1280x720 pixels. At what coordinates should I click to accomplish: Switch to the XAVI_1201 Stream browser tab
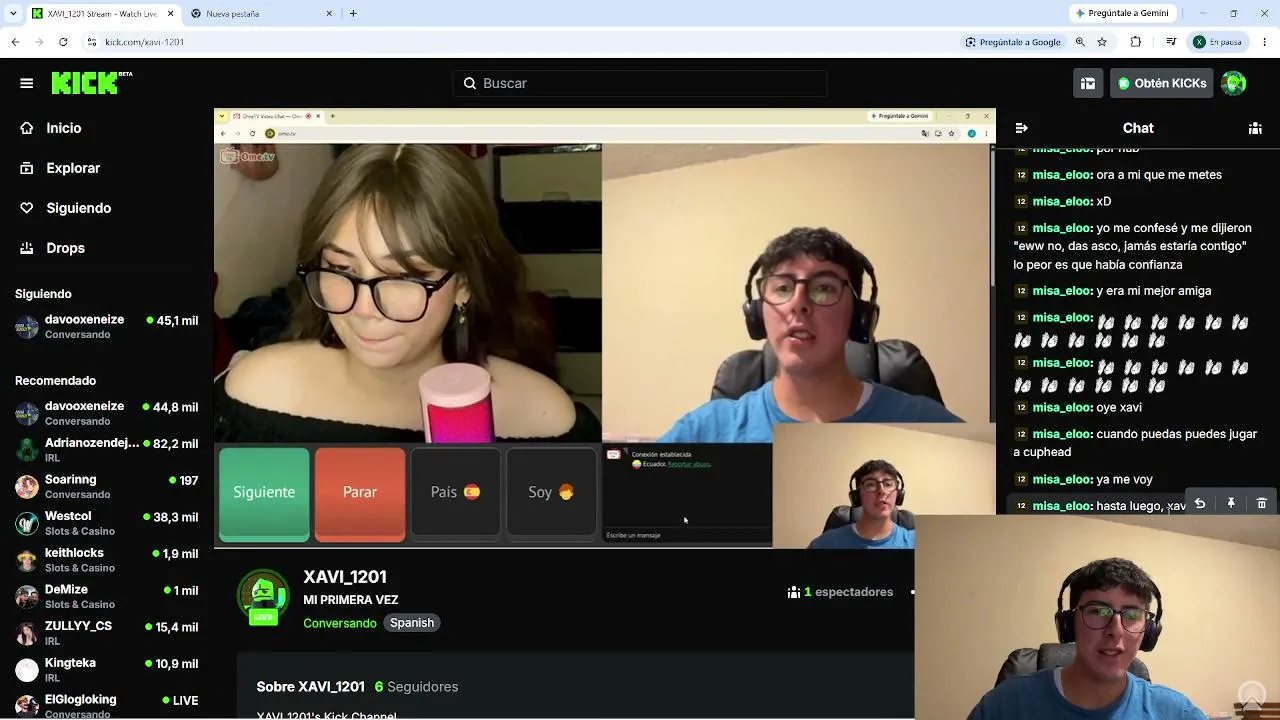[x=102, y=14]
